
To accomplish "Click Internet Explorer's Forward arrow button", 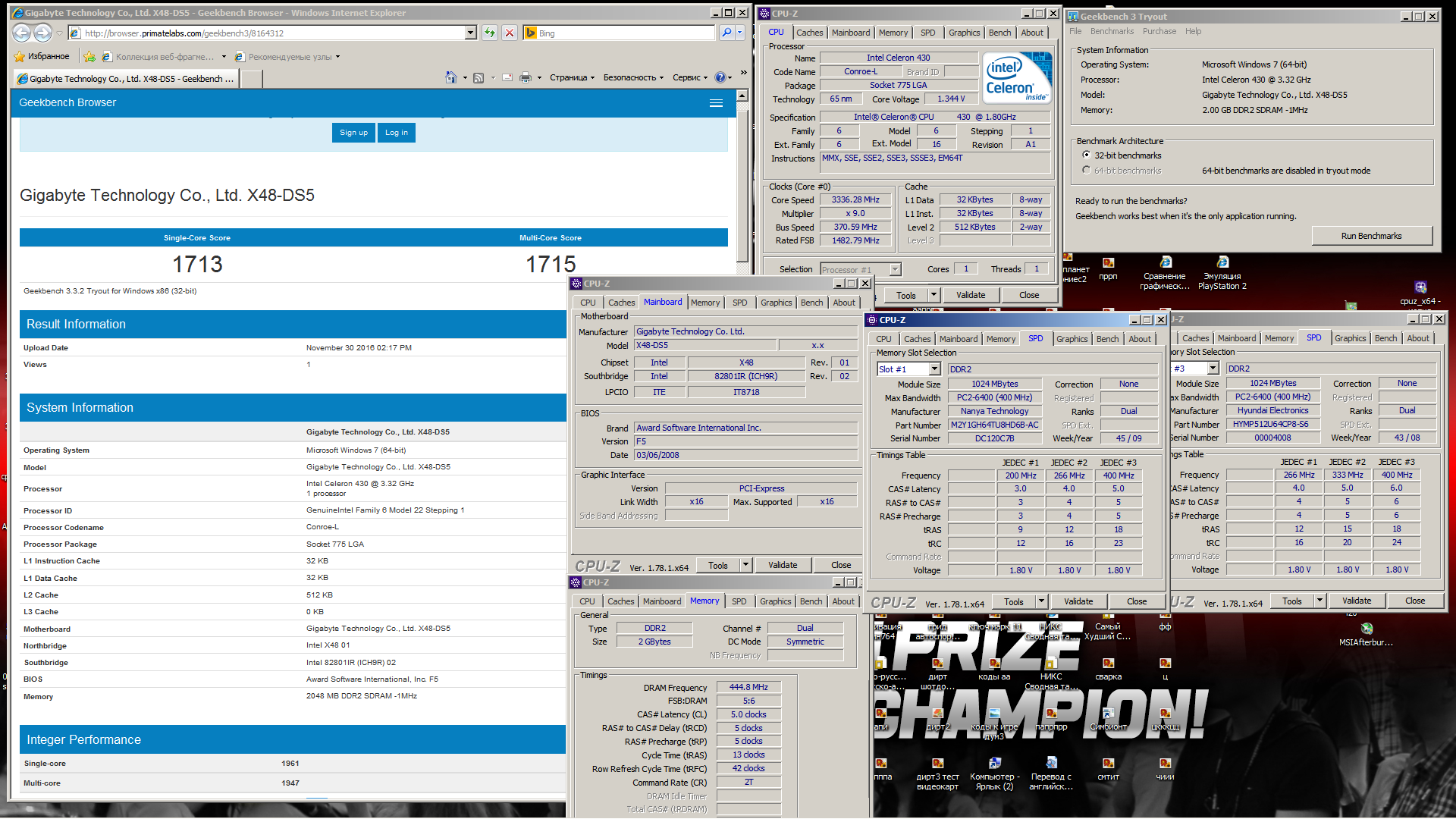I will 43,33.
